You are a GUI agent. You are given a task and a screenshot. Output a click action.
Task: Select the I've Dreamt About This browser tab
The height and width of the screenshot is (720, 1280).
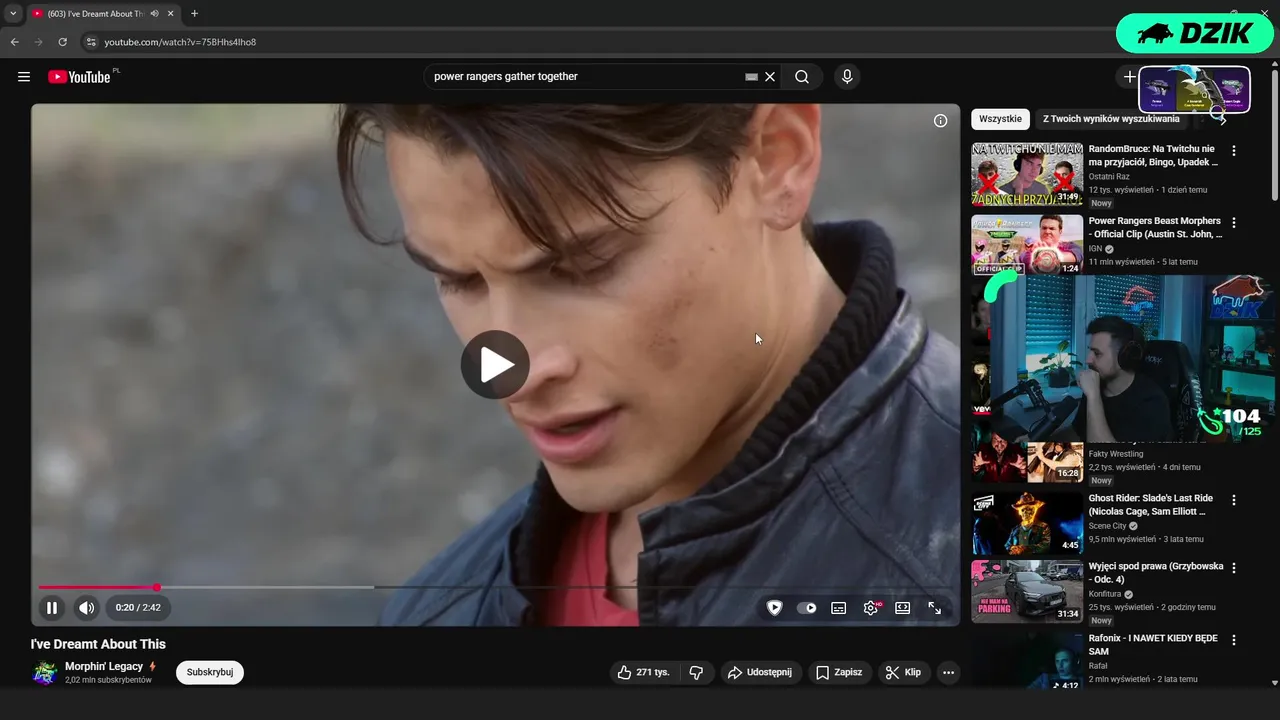(95, 14)
